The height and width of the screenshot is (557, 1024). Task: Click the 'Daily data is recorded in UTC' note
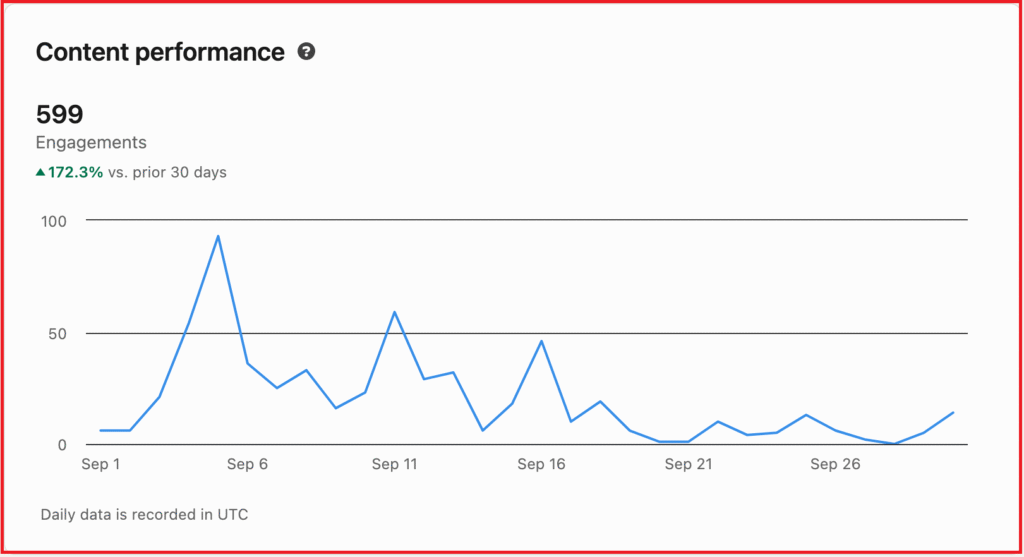(144, 515)
